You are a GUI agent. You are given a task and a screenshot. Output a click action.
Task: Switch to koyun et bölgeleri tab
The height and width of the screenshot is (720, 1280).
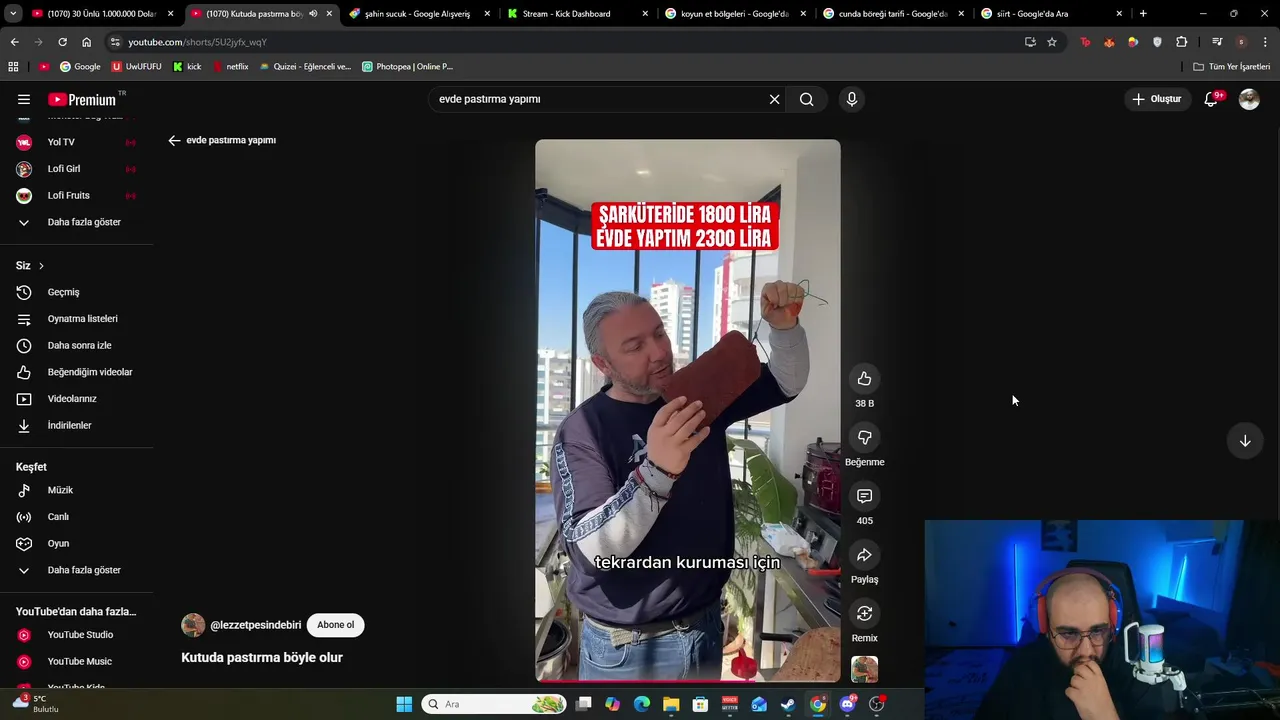pos(735,14)
